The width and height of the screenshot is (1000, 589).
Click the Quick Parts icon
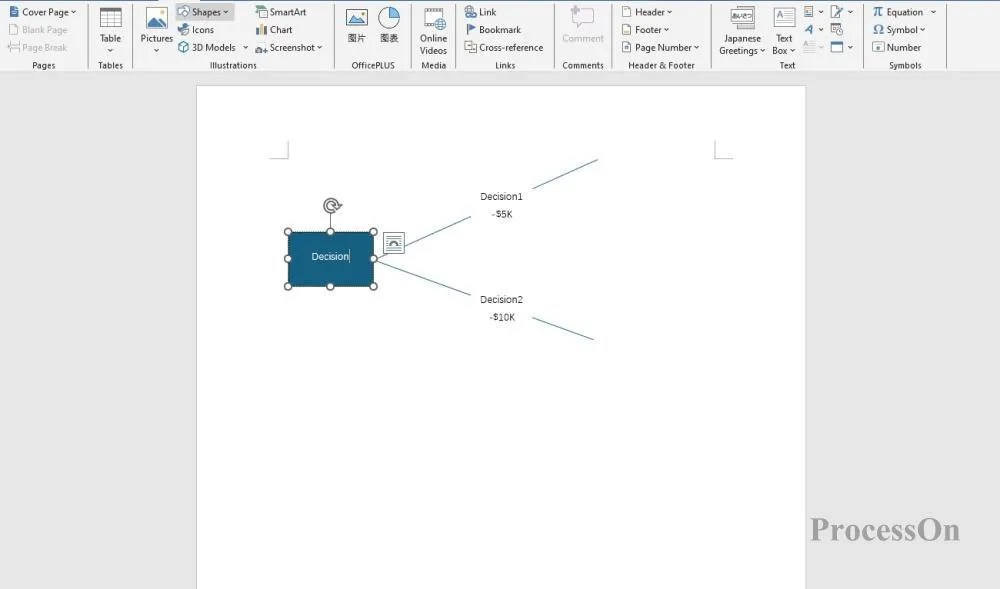click(809, 11)
